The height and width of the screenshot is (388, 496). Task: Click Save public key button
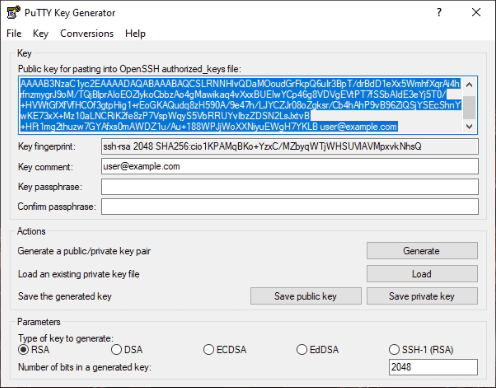306,296
